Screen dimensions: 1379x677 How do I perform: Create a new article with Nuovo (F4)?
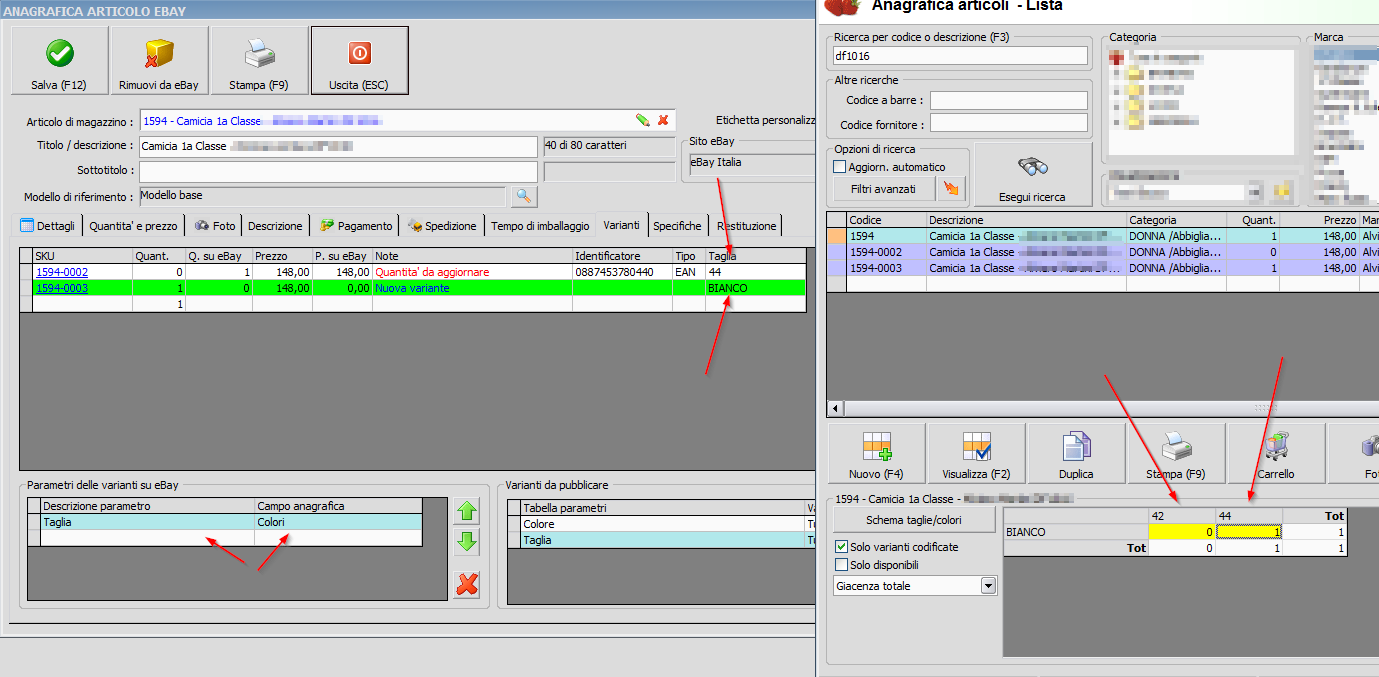876,454
